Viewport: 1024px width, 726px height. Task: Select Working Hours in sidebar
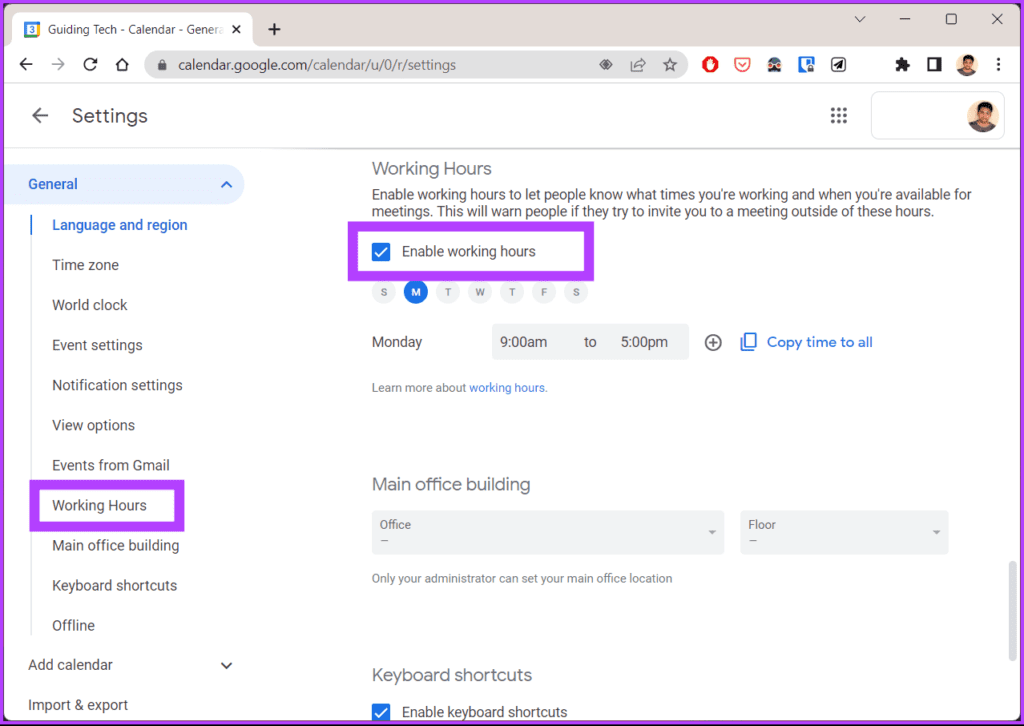pyautogui.click(x=99, y=505)
